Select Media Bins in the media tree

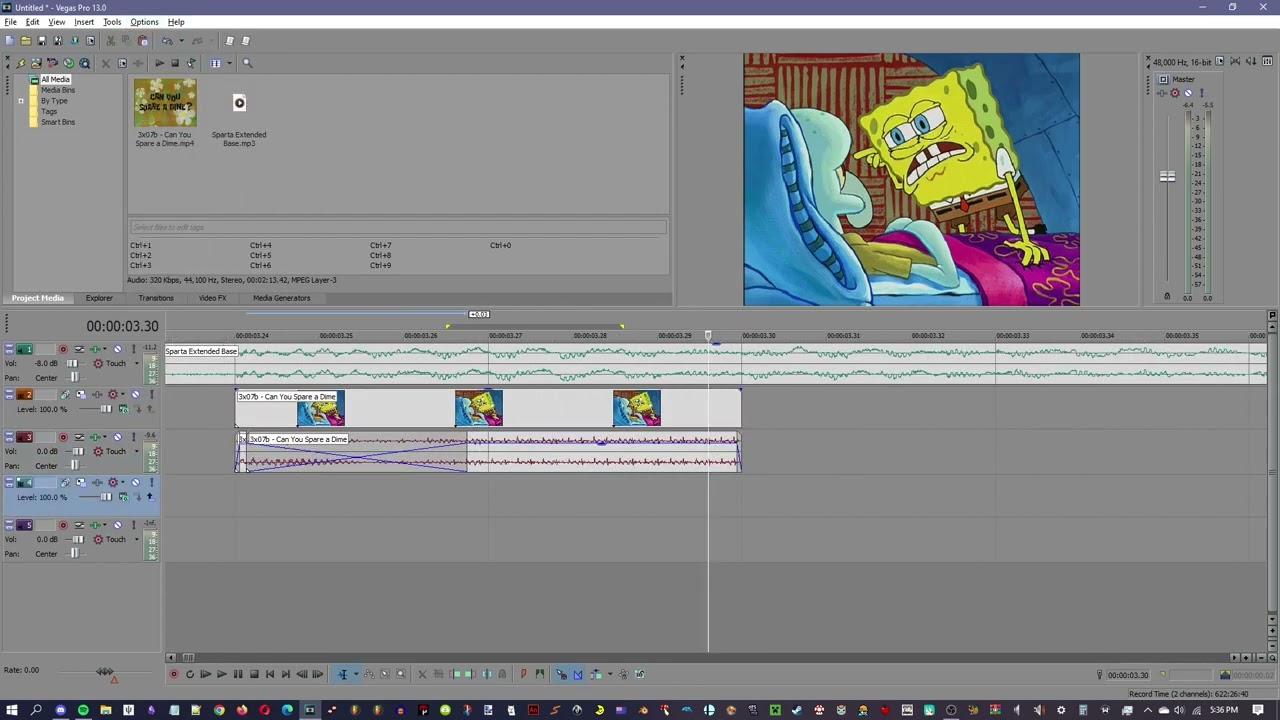(x=58, y=90)
